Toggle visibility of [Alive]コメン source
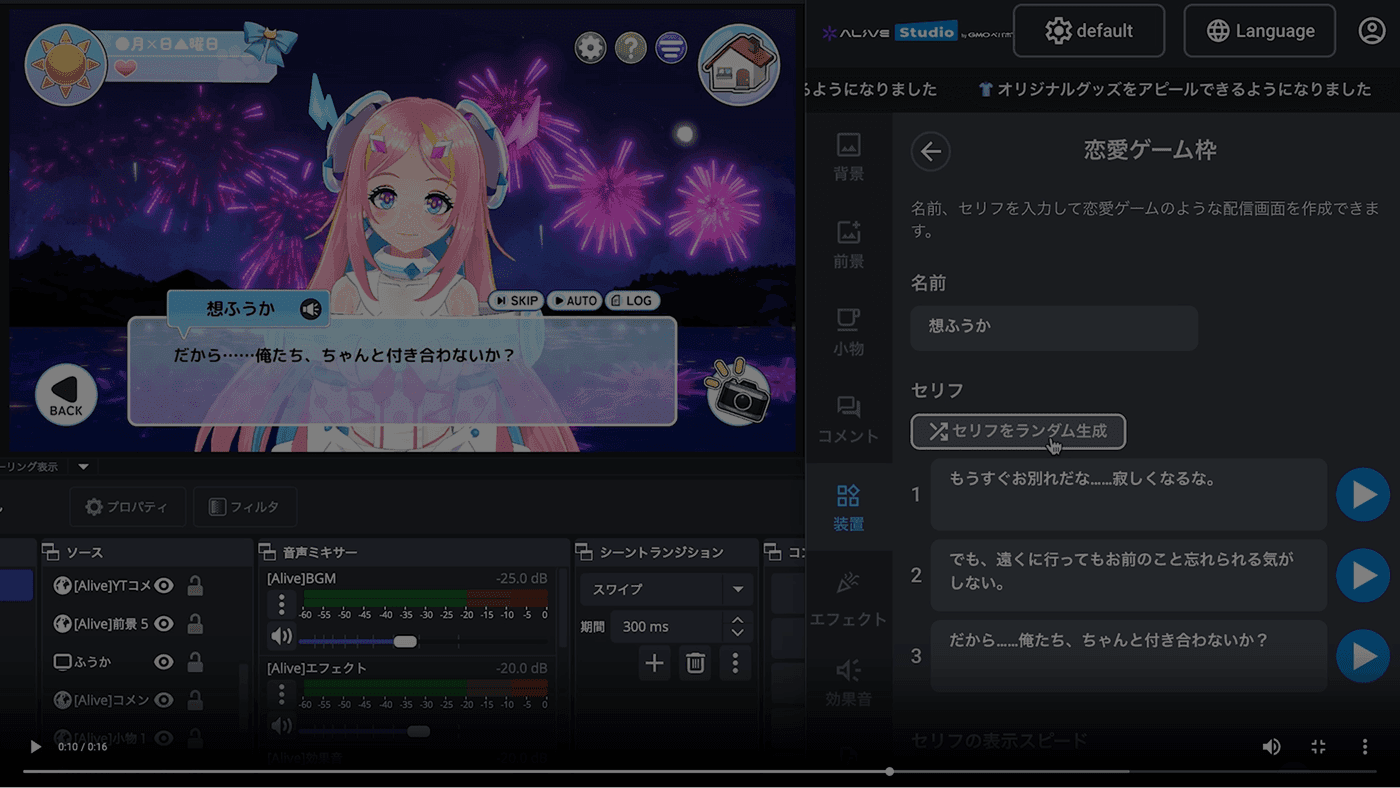1400x788 pixels. pyautogui.click(x=164, y=700)
